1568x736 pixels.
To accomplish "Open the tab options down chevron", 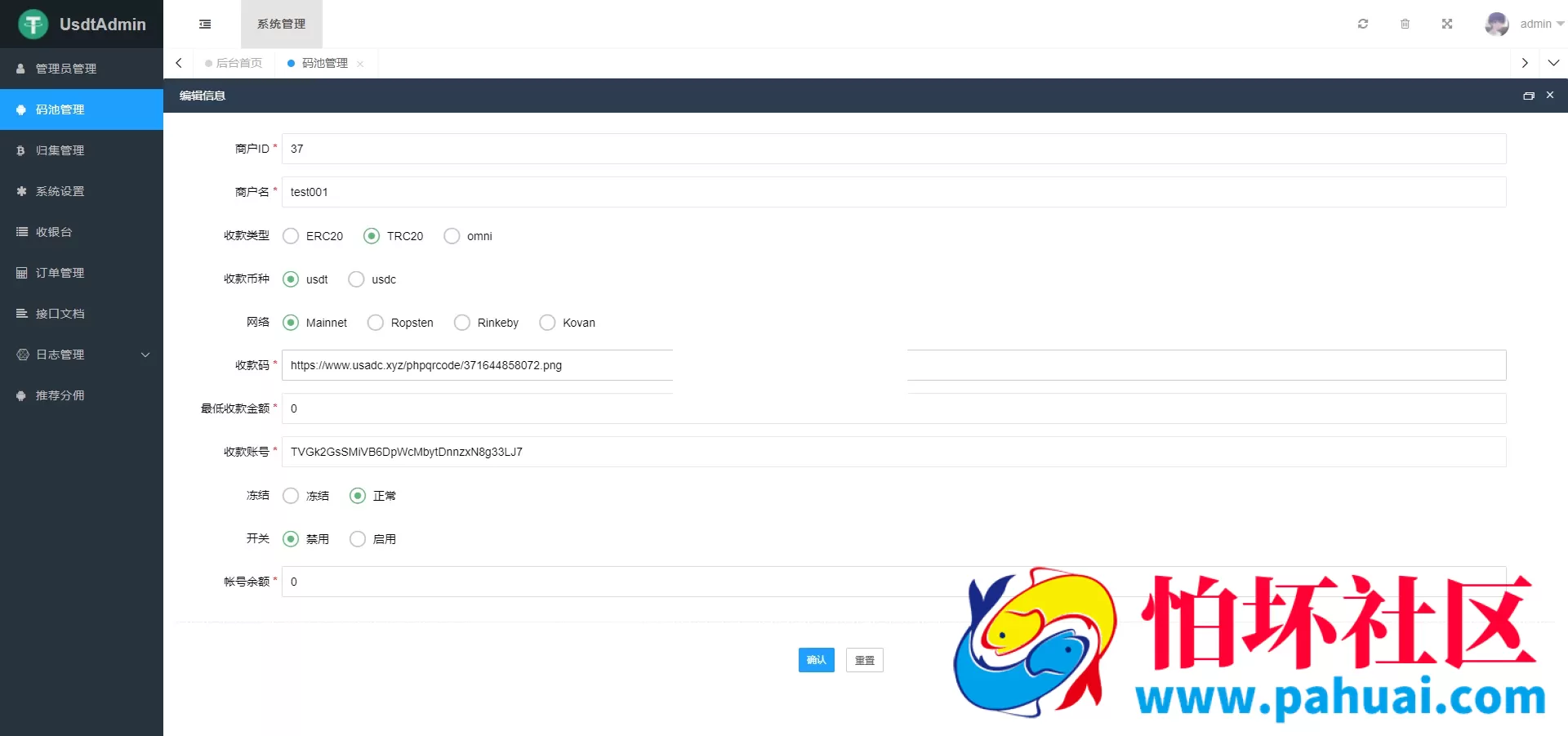I will (1553, 63).
